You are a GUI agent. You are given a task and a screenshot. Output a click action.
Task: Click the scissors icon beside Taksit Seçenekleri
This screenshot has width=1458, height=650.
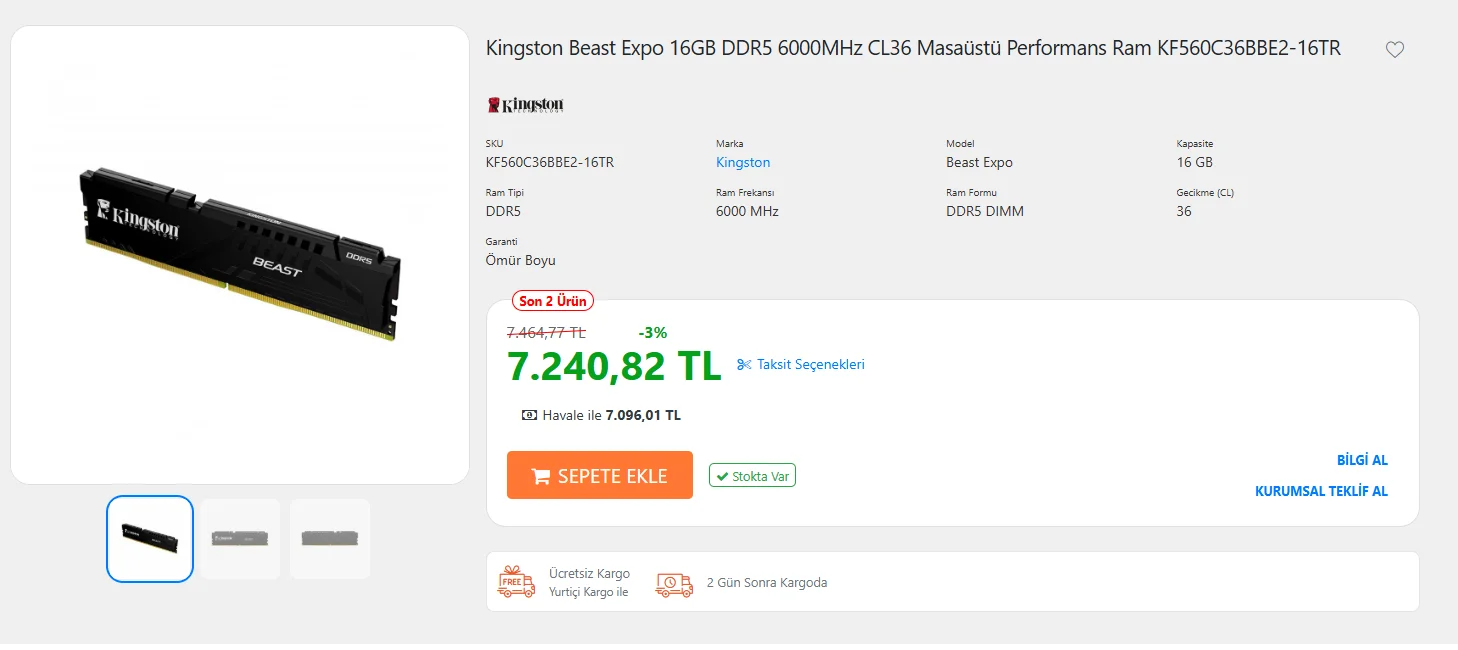click(x=743, y=365)
